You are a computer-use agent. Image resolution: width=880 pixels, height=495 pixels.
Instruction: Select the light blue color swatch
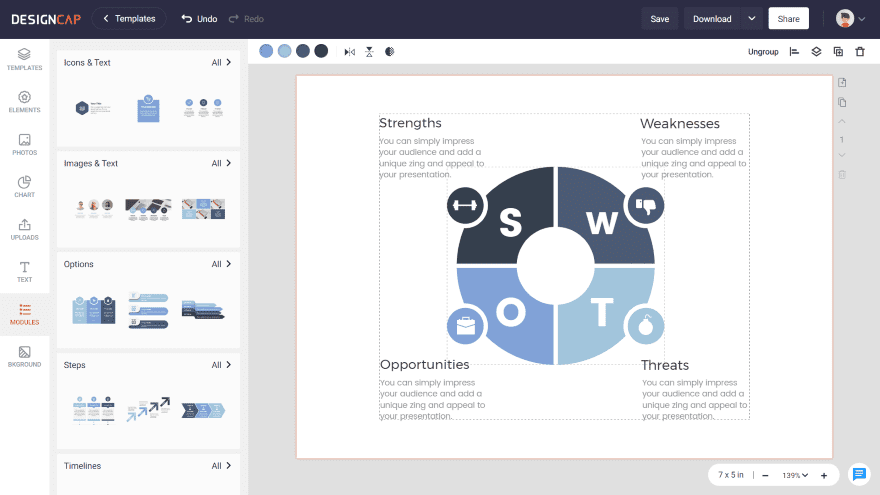[285, 51]
